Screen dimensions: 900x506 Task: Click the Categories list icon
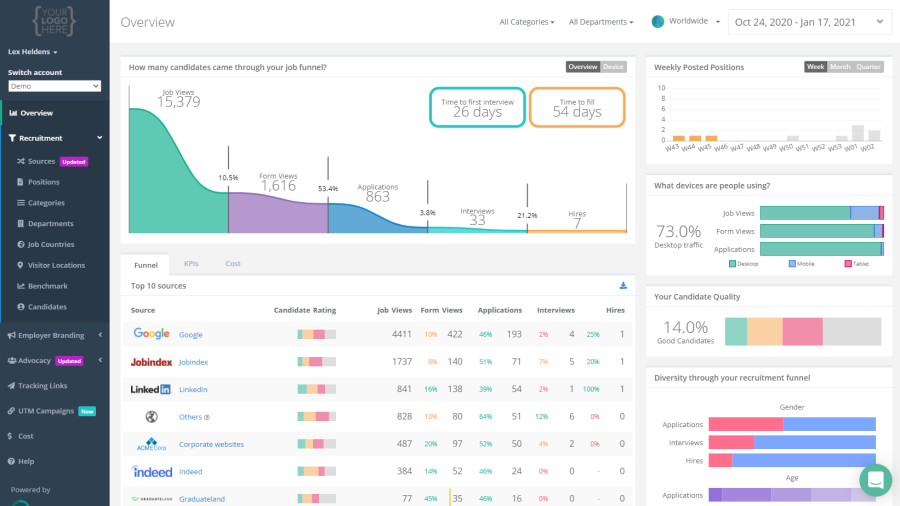pyautogui.click(x=21, y=203)
